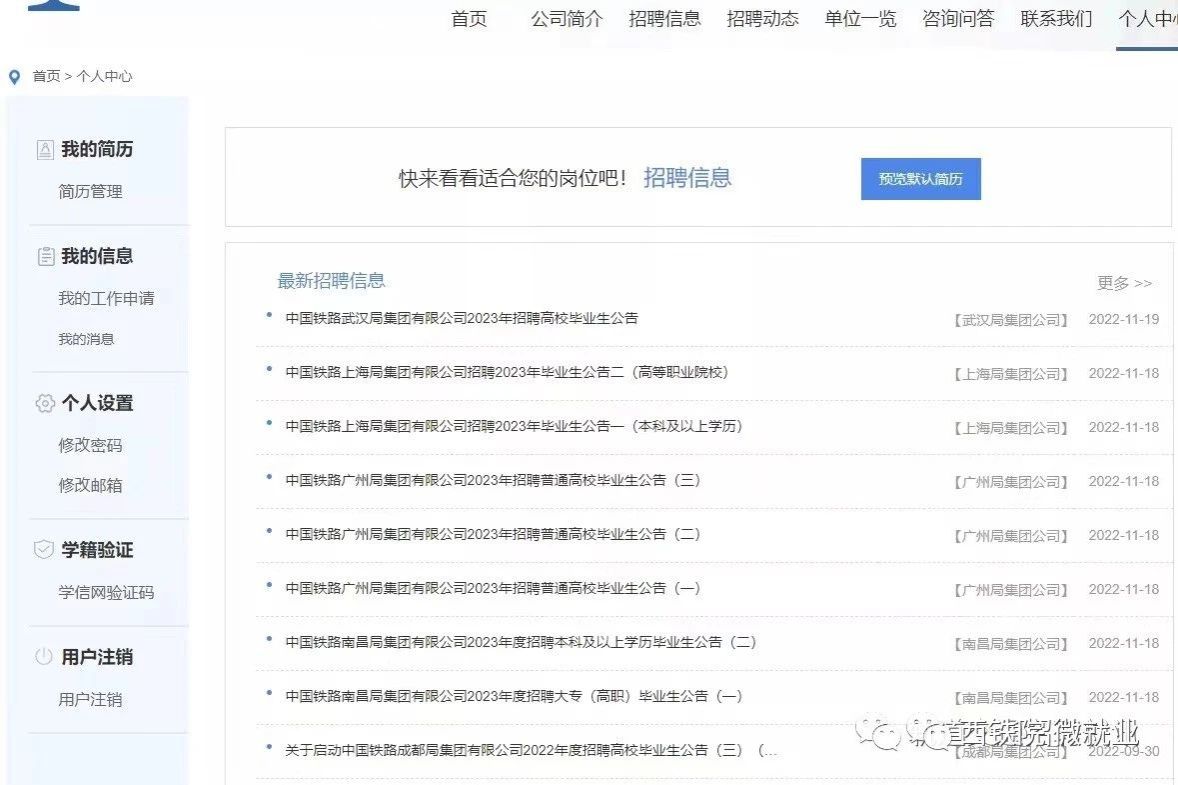Go to 招聘信息 in the top navigation
Screen dimensions: 1178x785
(665, 19)
